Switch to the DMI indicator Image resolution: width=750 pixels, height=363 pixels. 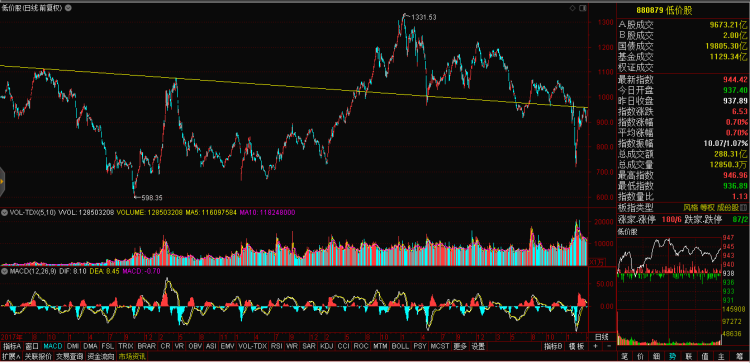73,346
